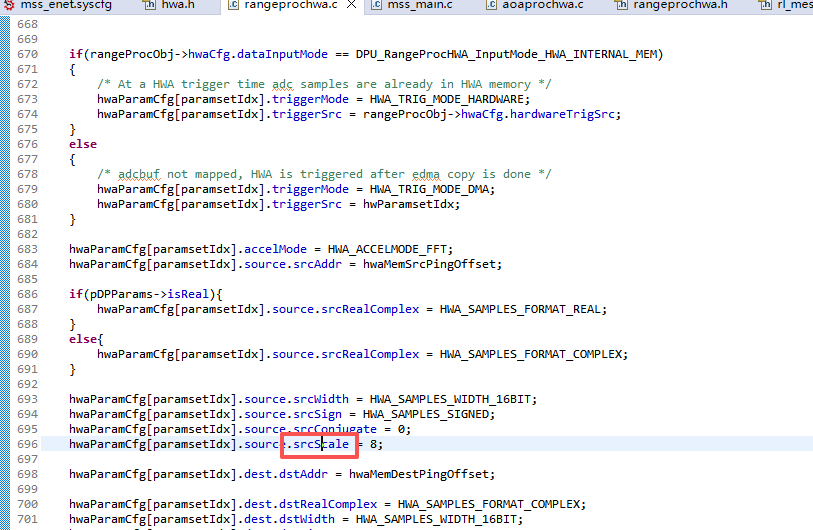The width and height of the screenshot is (813, 530).
Task: Click the else keyword on line 676
Action: coord(83,144)
